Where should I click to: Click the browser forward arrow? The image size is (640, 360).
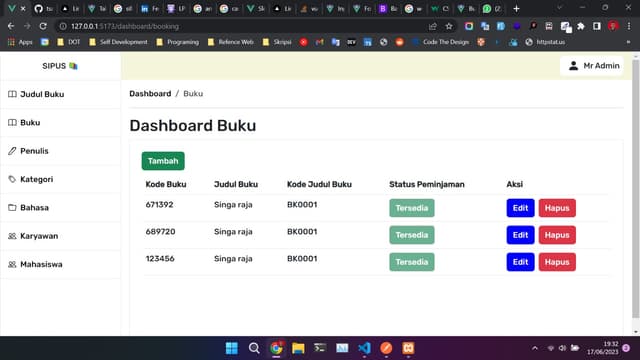point(27,26)
